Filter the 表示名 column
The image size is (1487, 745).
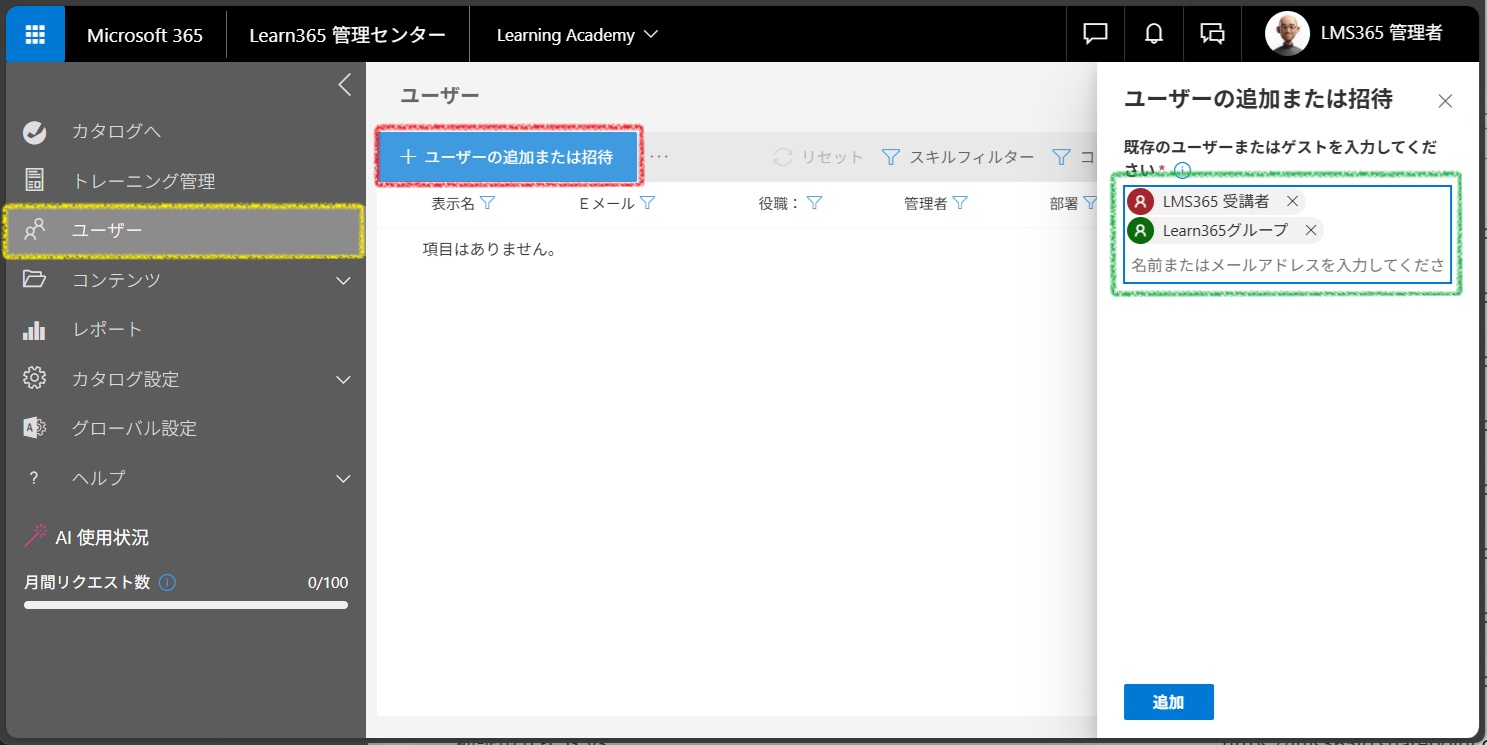click(487, 203)
